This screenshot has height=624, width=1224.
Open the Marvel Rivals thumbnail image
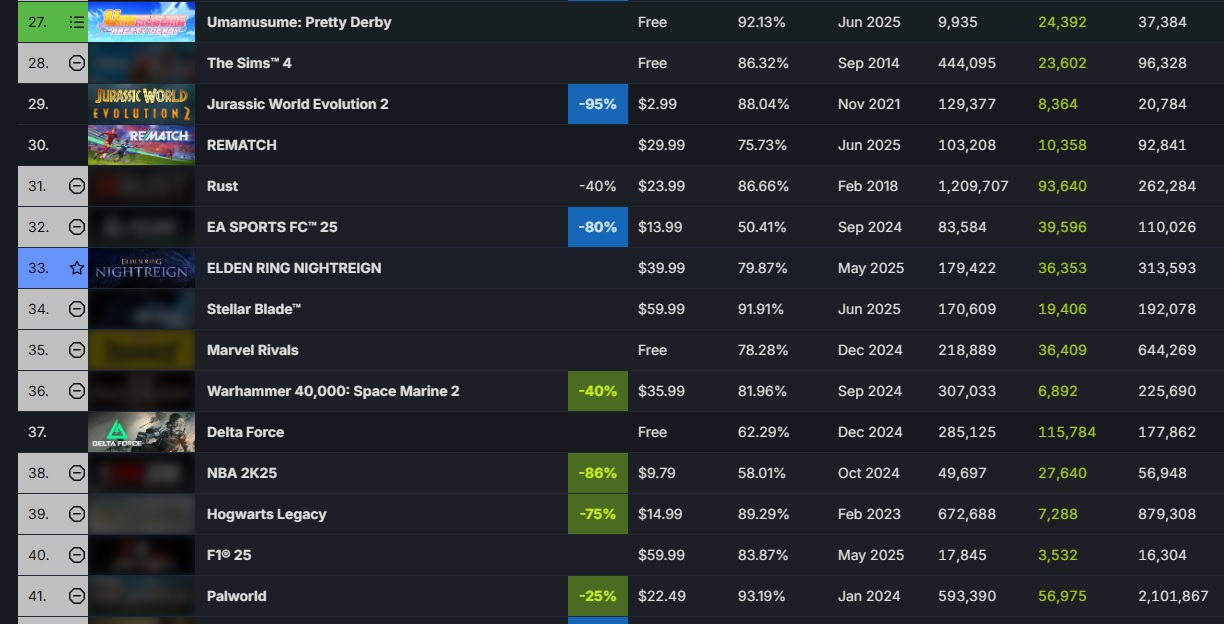pos(141,350)
